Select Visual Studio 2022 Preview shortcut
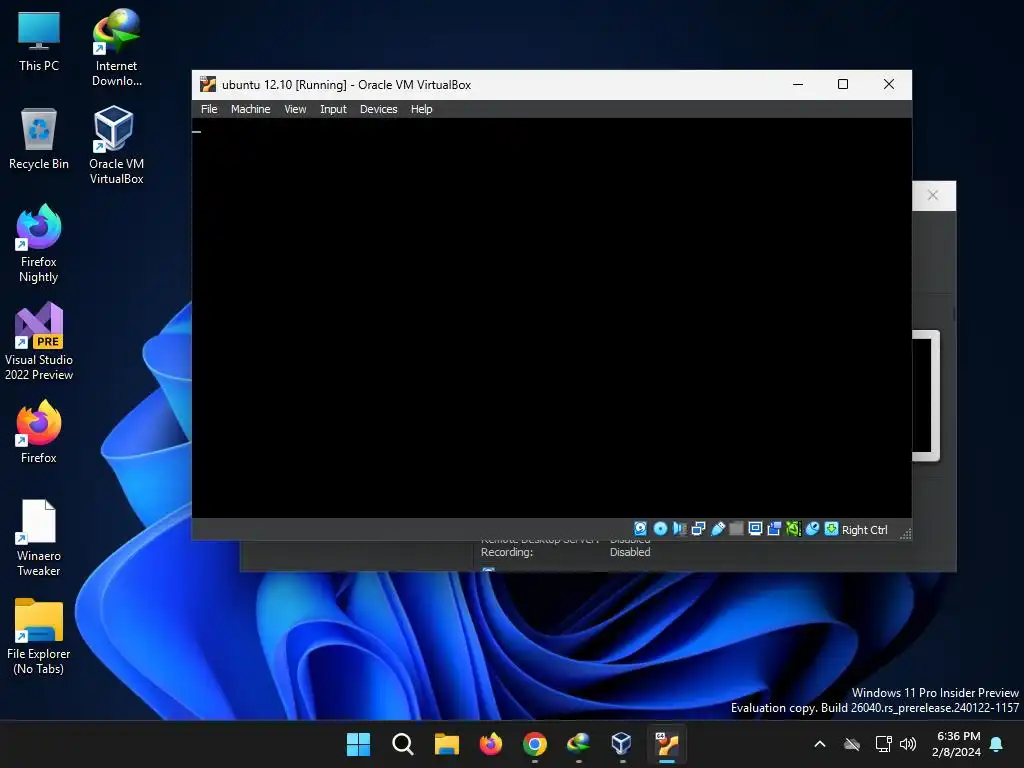1024x768 pixels. click(39, 342)
